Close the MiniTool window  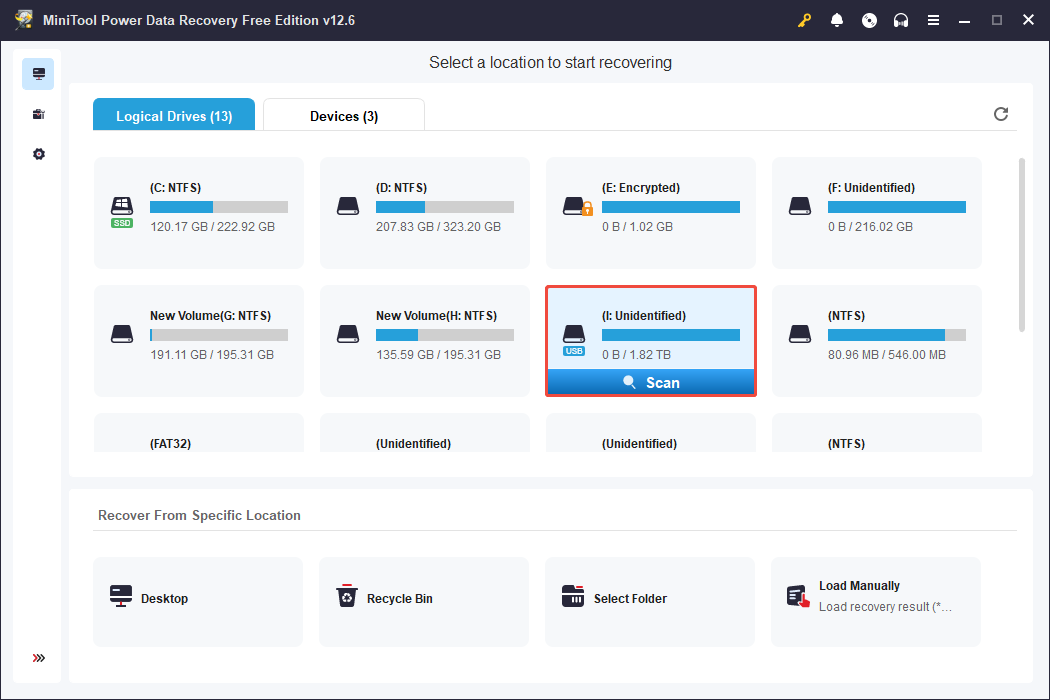tap(1028, 20)
